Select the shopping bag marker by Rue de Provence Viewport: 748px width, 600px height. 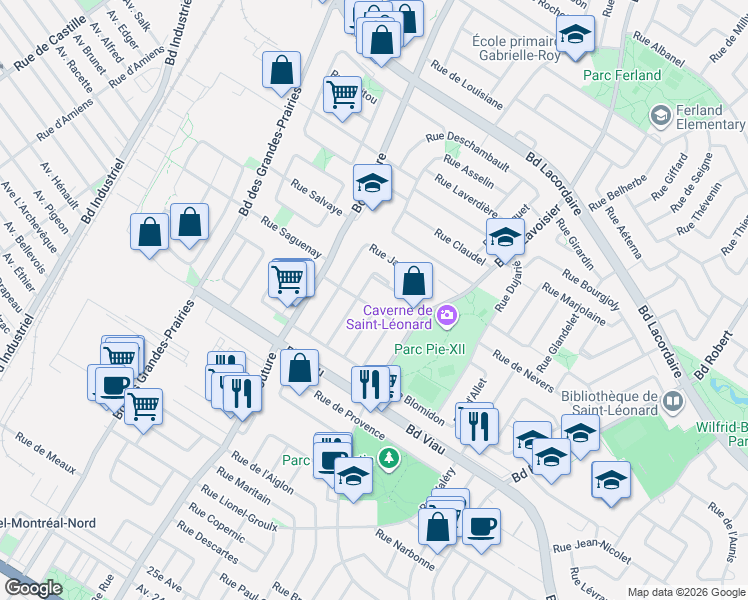pos(300,368)
